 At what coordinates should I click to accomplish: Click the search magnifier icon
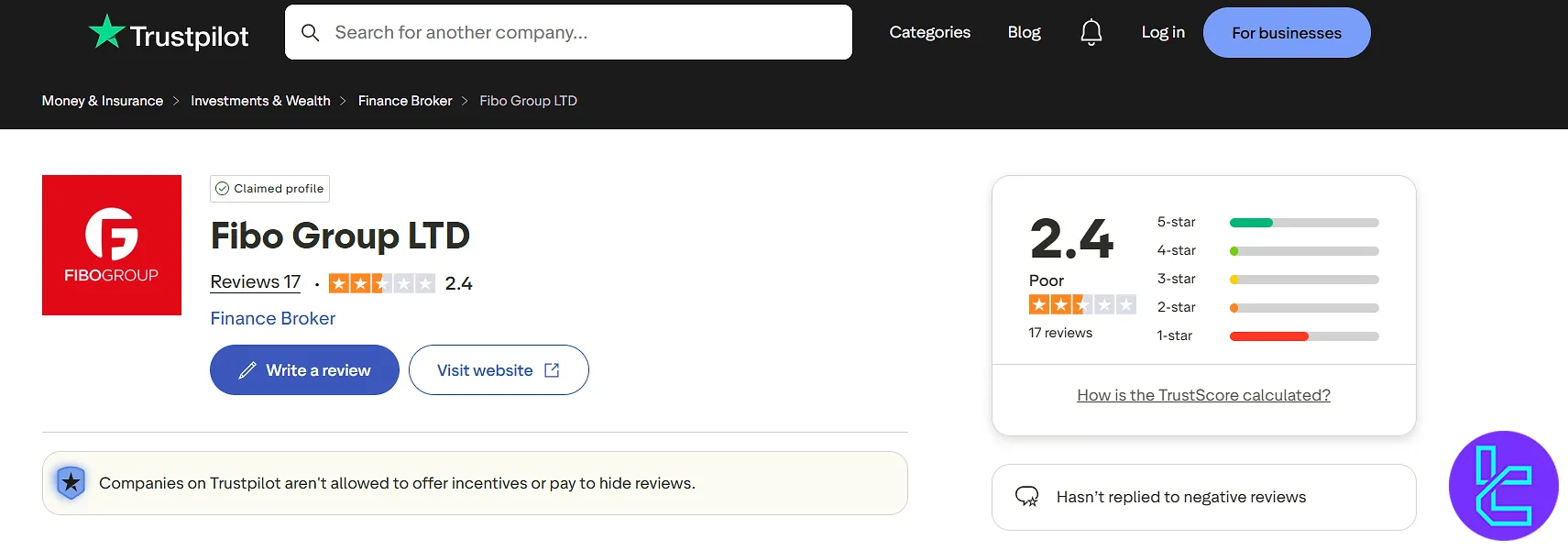click(311, 33)
